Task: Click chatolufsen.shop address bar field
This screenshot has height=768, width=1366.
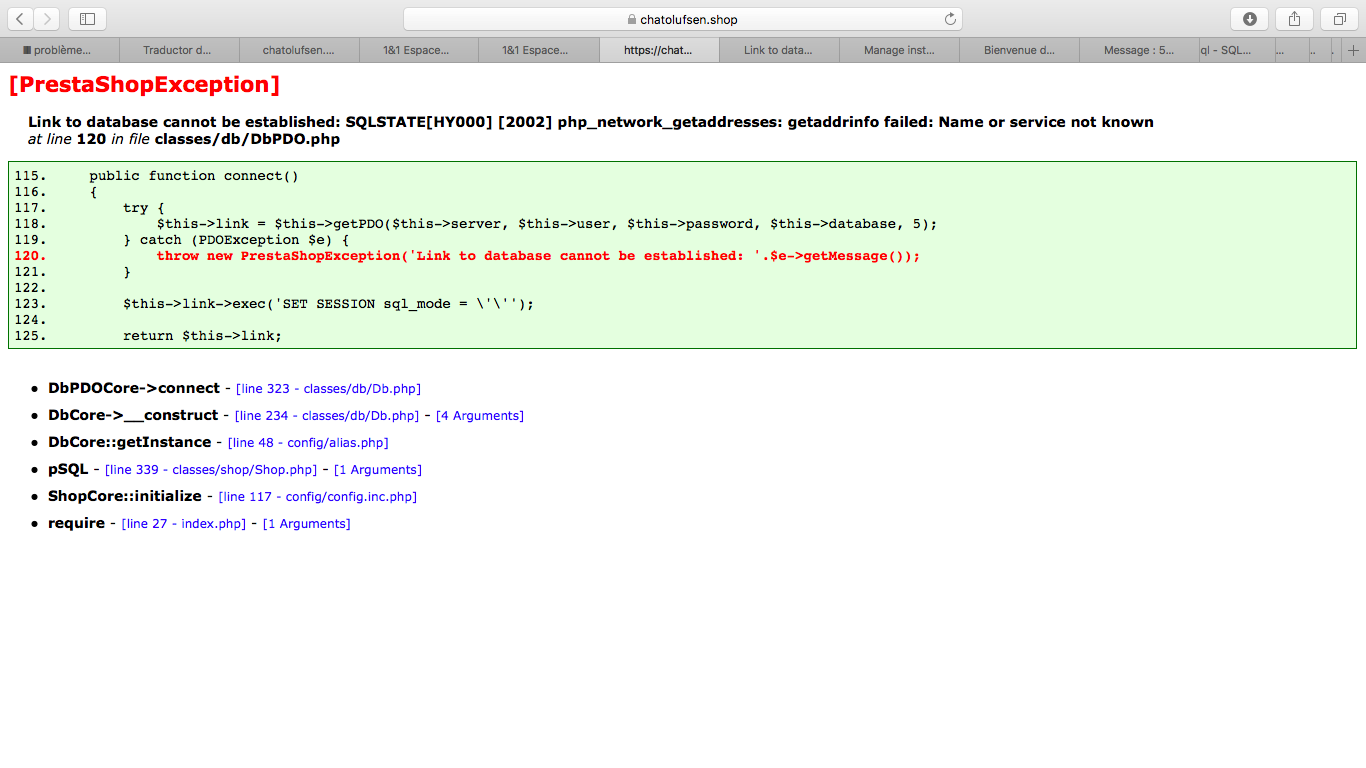Action: point(682,19)
